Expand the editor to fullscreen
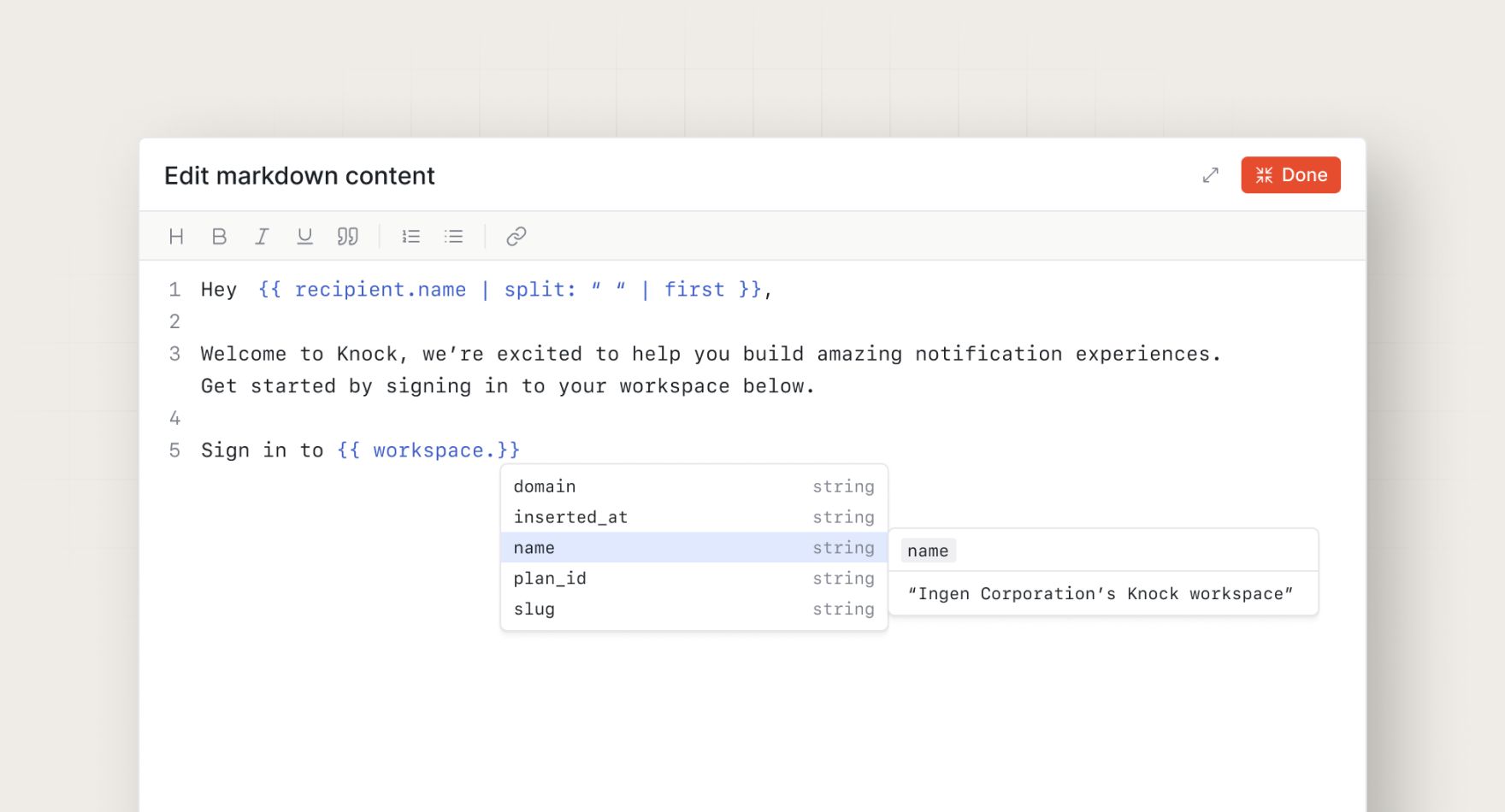The image size is (1505, 812). (1210, 175)
